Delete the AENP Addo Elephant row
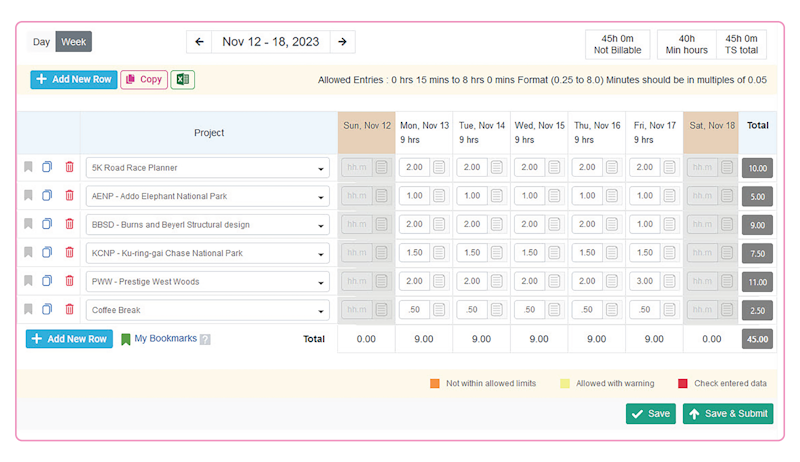Screen dimensions: 800x462 [69, 195]
